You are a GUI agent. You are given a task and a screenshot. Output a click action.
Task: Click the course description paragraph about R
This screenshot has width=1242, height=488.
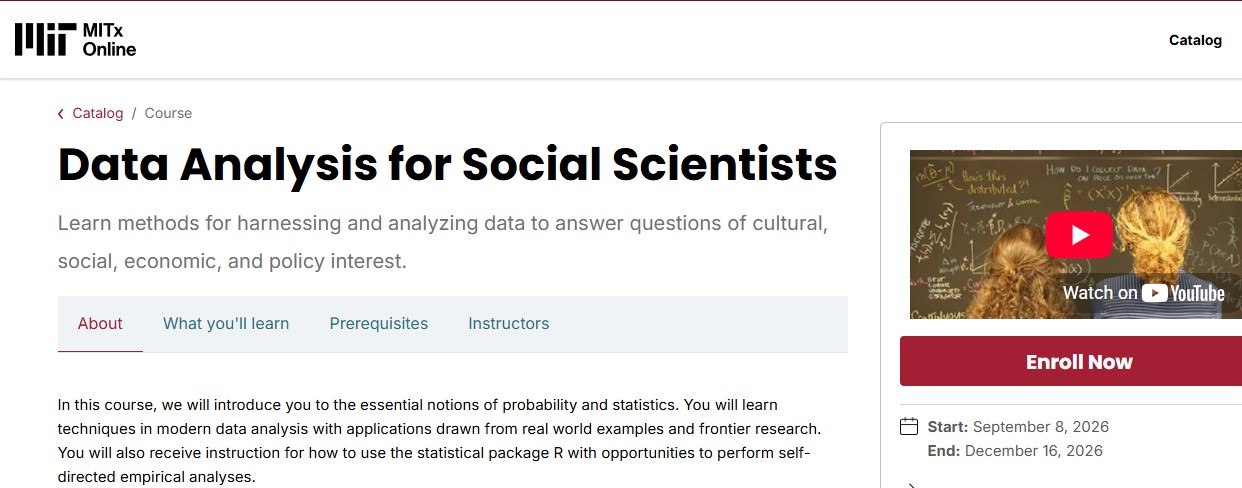pyautogui.click(x=440, y=441)
